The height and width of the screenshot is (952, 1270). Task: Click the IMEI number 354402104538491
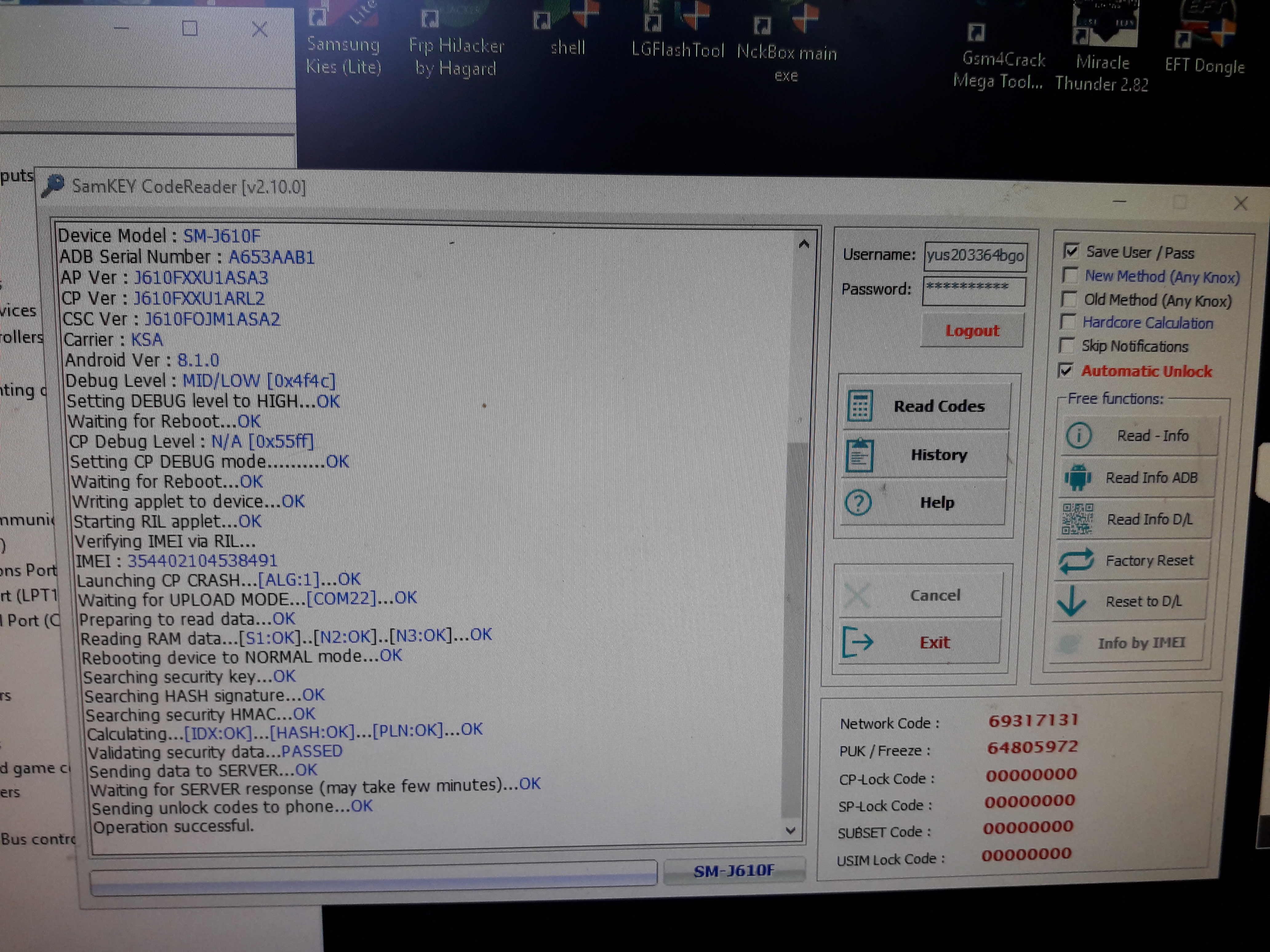(x=202, y=560)
